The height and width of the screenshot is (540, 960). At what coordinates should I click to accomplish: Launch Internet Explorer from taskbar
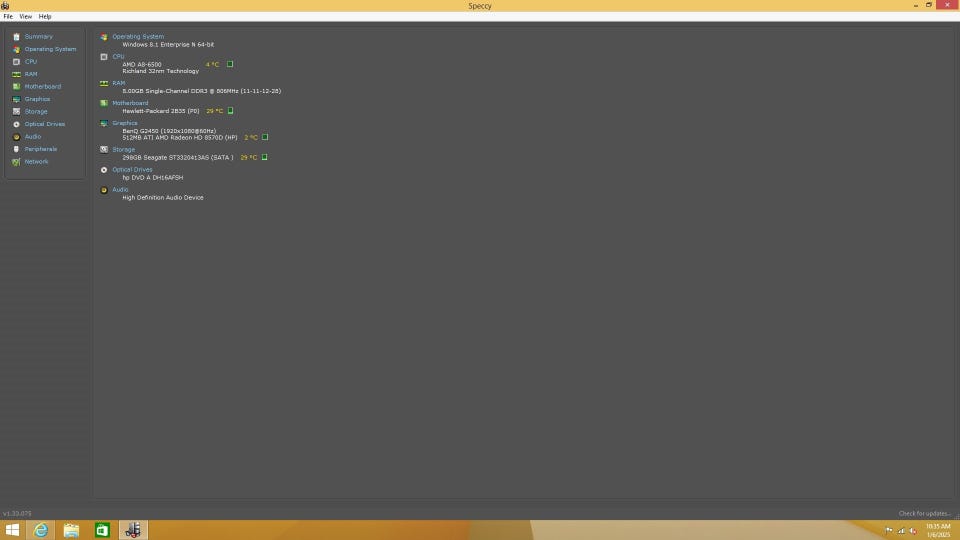pos(40,530)
